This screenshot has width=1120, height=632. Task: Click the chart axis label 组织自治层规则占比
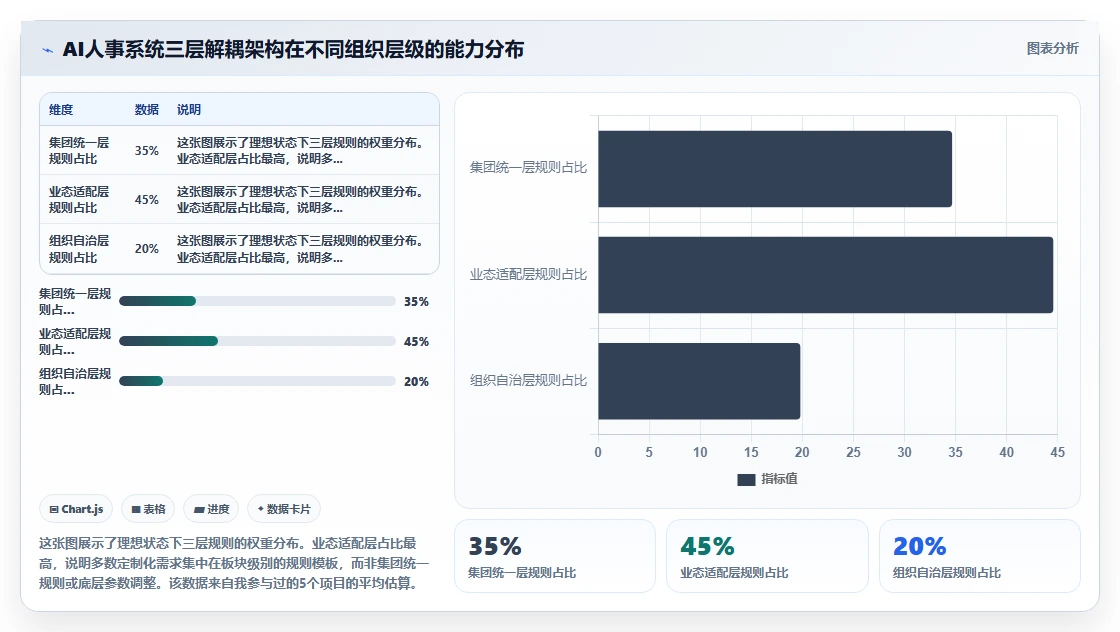coord(528,381)
